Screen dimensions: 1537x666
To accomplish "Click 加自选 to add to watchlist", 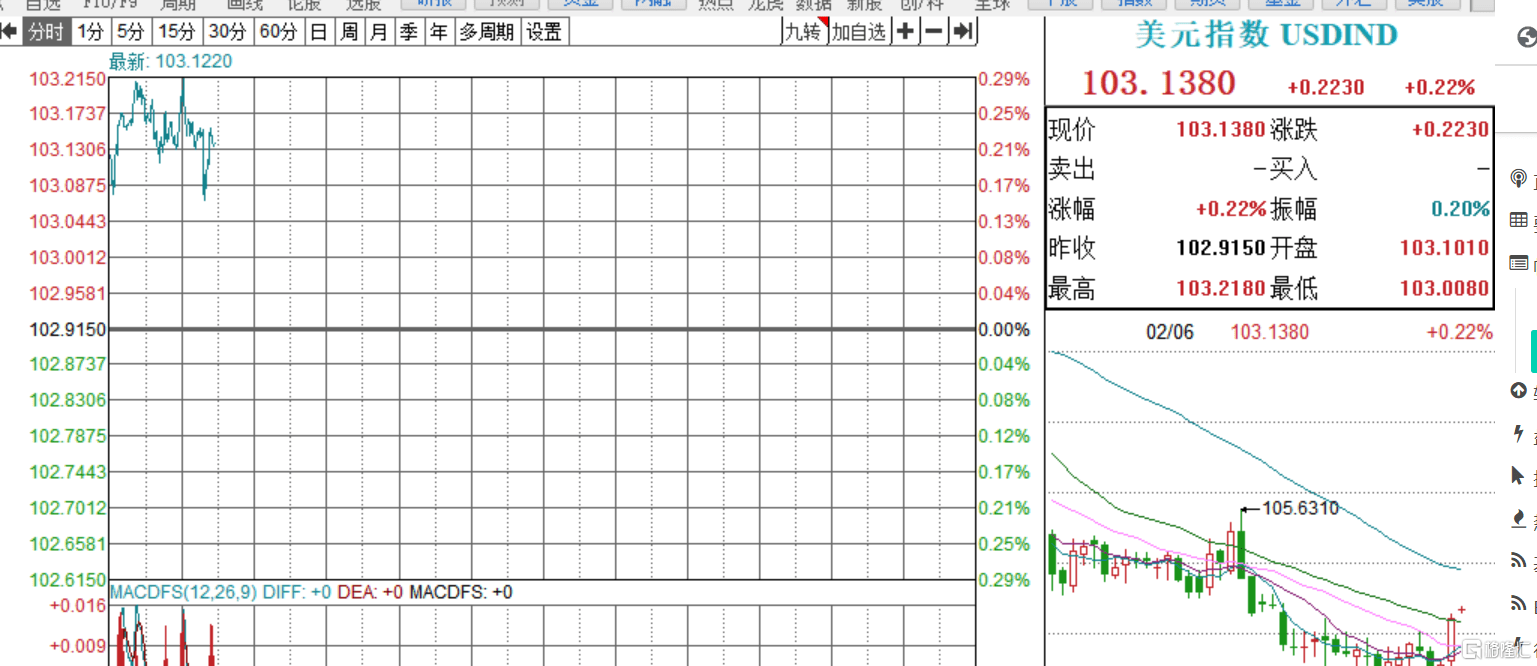I will point(860,32).
